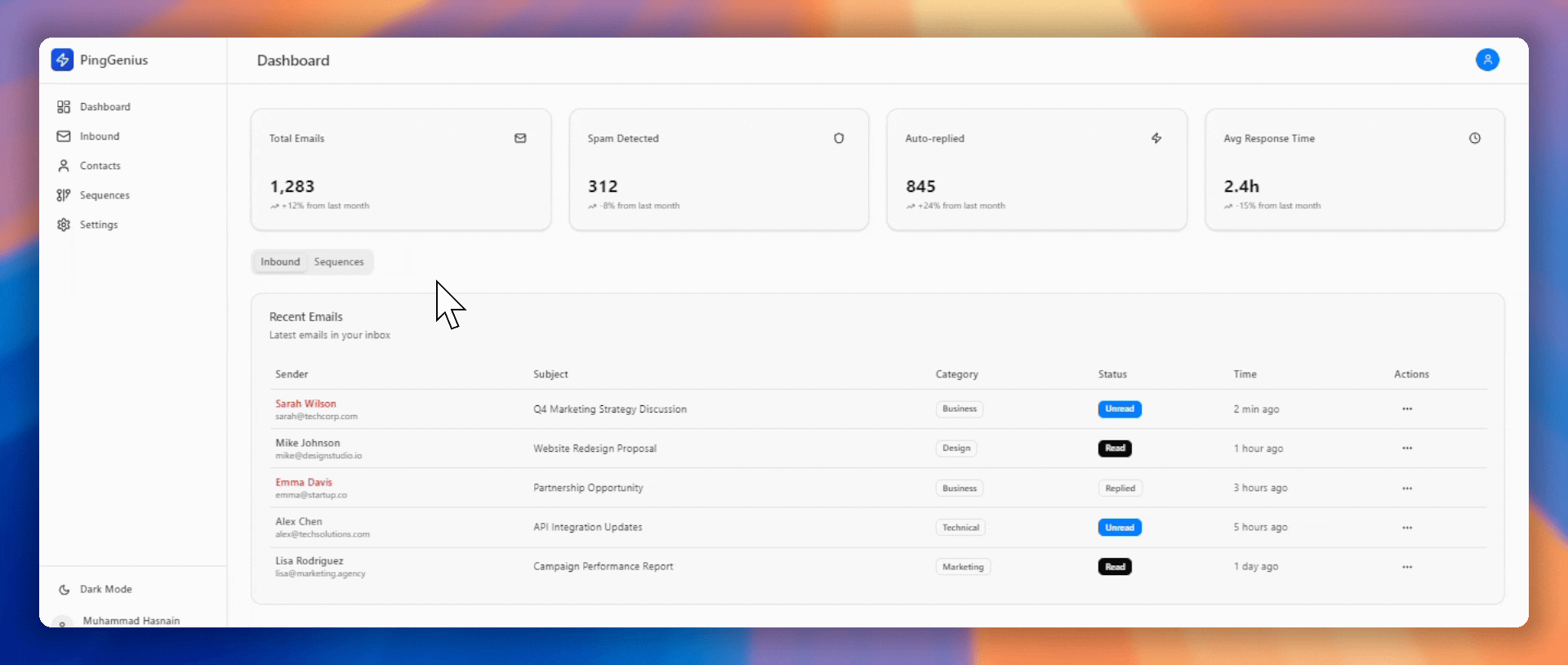Viewport: 1568px width, 665px height.
Task: Click the Emma Davis sender name
Action: click(x=304, y=482)
